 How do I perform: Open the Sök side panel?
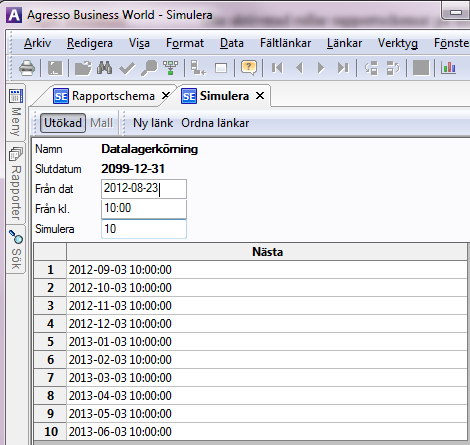pyautogui.click(x=16, y=250)
